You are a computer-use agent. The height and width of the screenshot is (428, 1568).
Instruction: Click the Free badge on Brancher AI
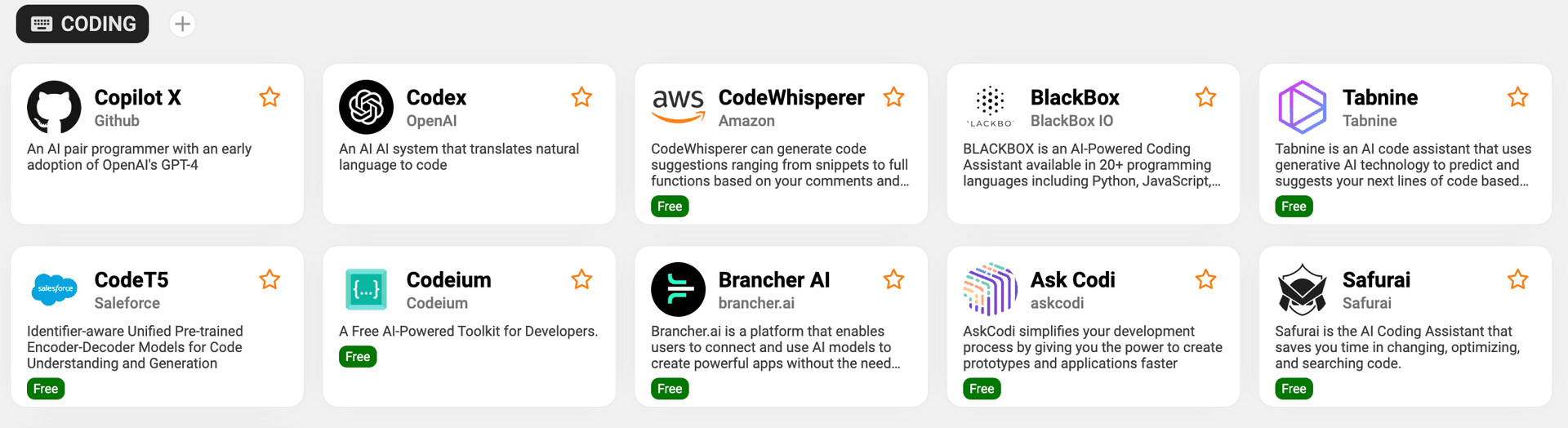[670, 389]
